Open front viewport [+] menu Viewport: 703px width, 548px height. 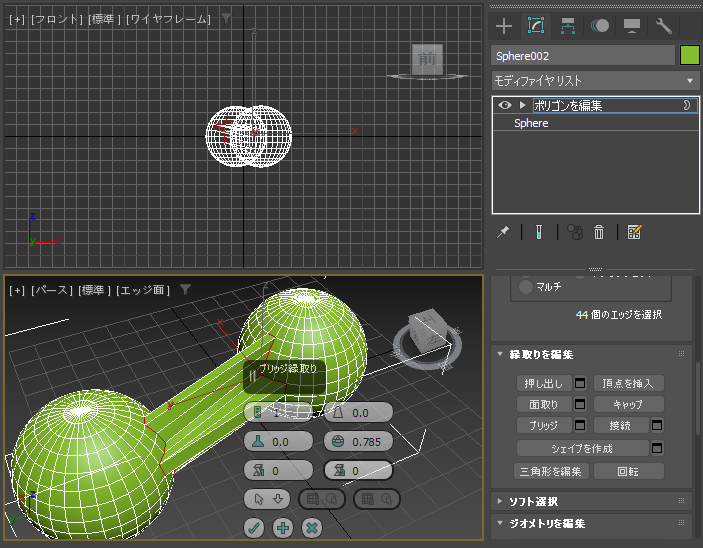coord(17,19)
